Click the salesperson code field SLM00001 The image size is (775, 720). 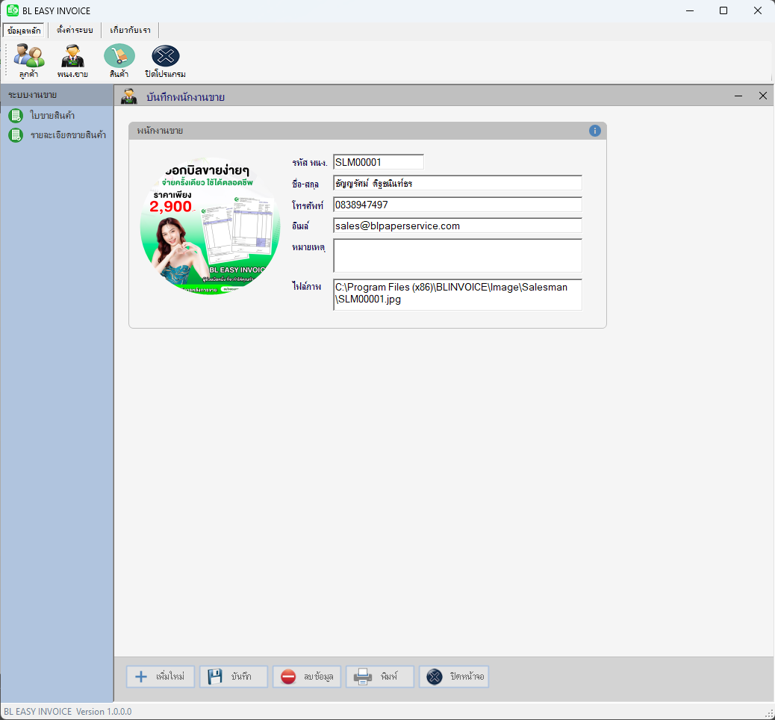(x=378, y=162)
